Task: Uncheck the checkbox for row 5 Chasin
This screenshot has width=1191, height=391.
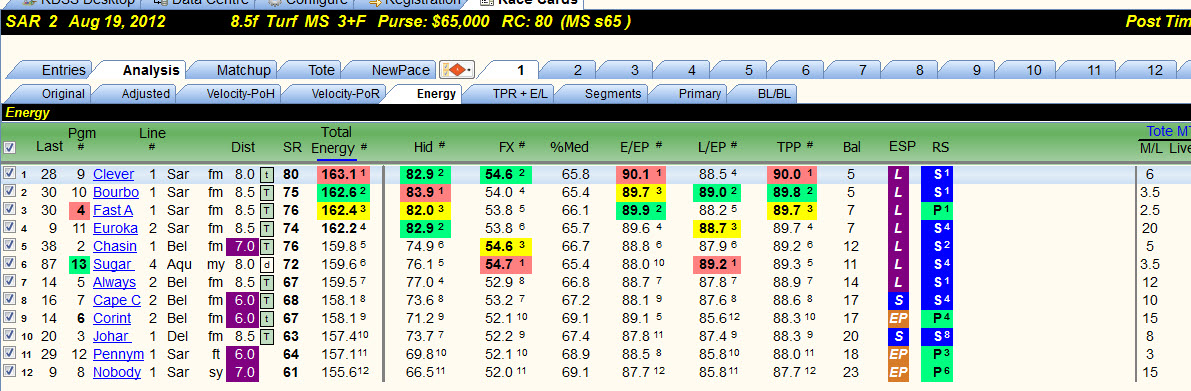Action: click(8, 246)
